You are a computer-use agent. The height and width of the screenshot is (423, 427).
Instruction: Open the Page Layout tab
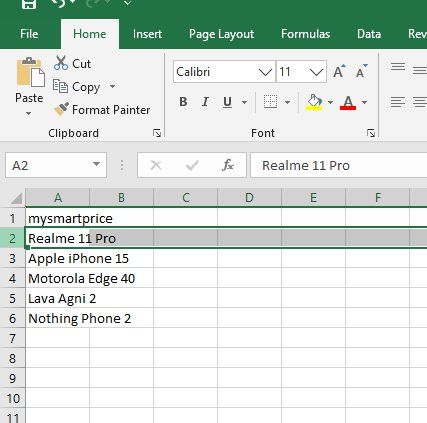coord(221,34)
